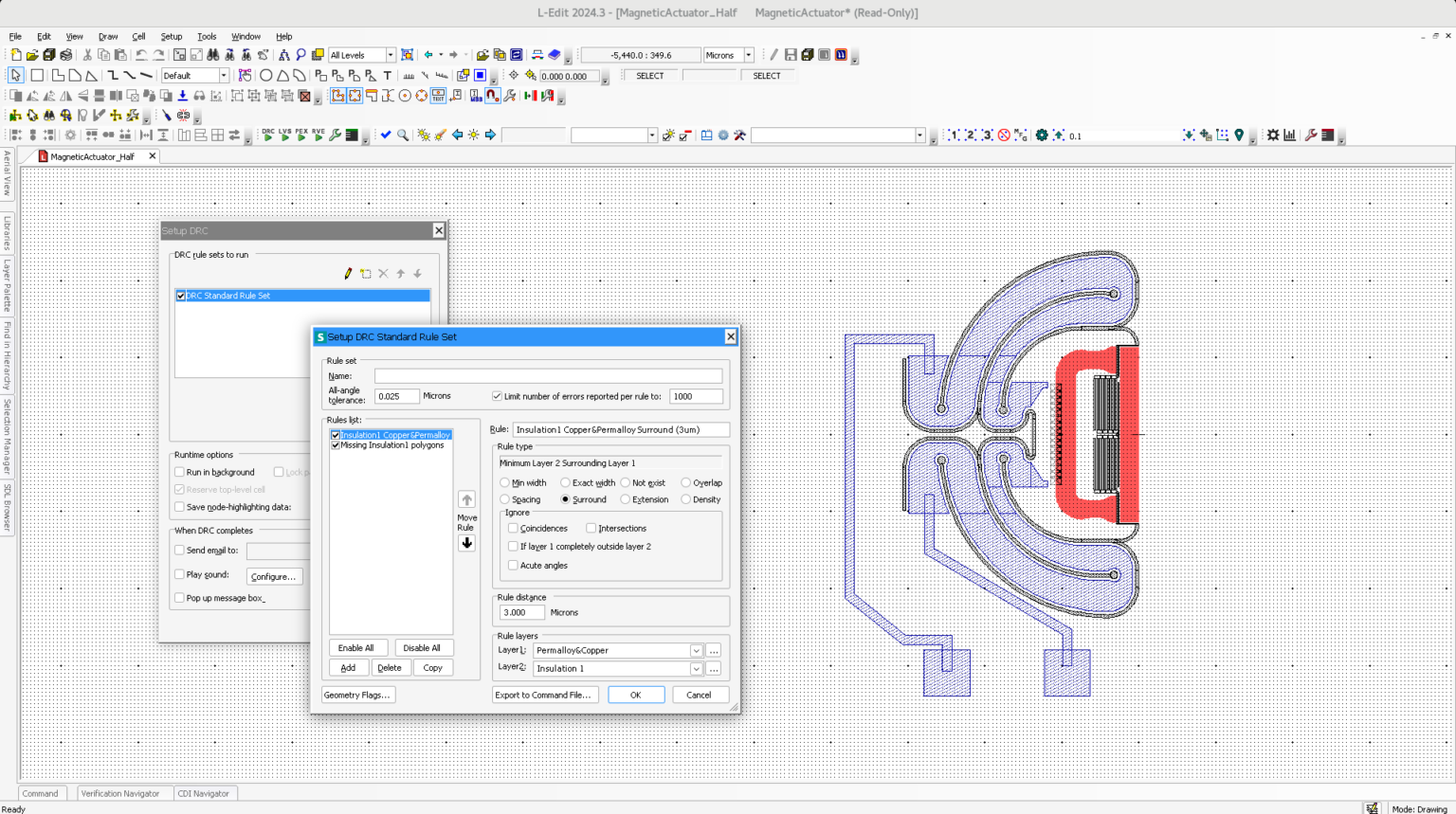
Task: Edit the Rule distance value field
Action: point(520,612)
